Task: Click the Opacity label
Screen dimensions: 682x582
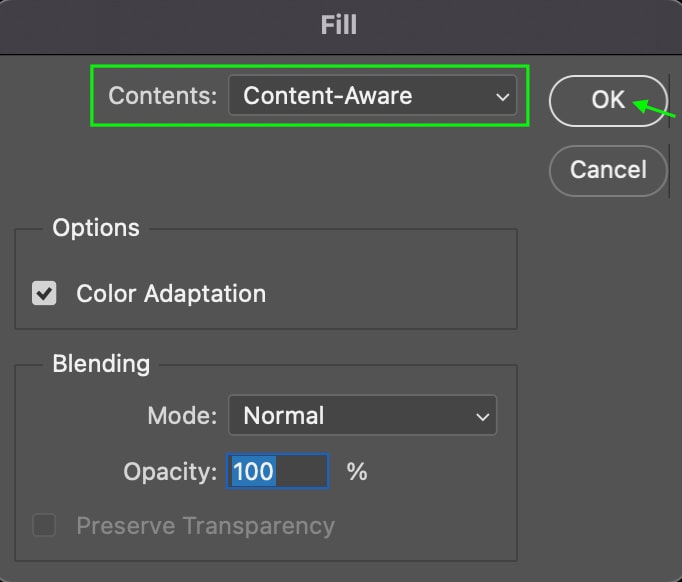Action: click(170, 472)
